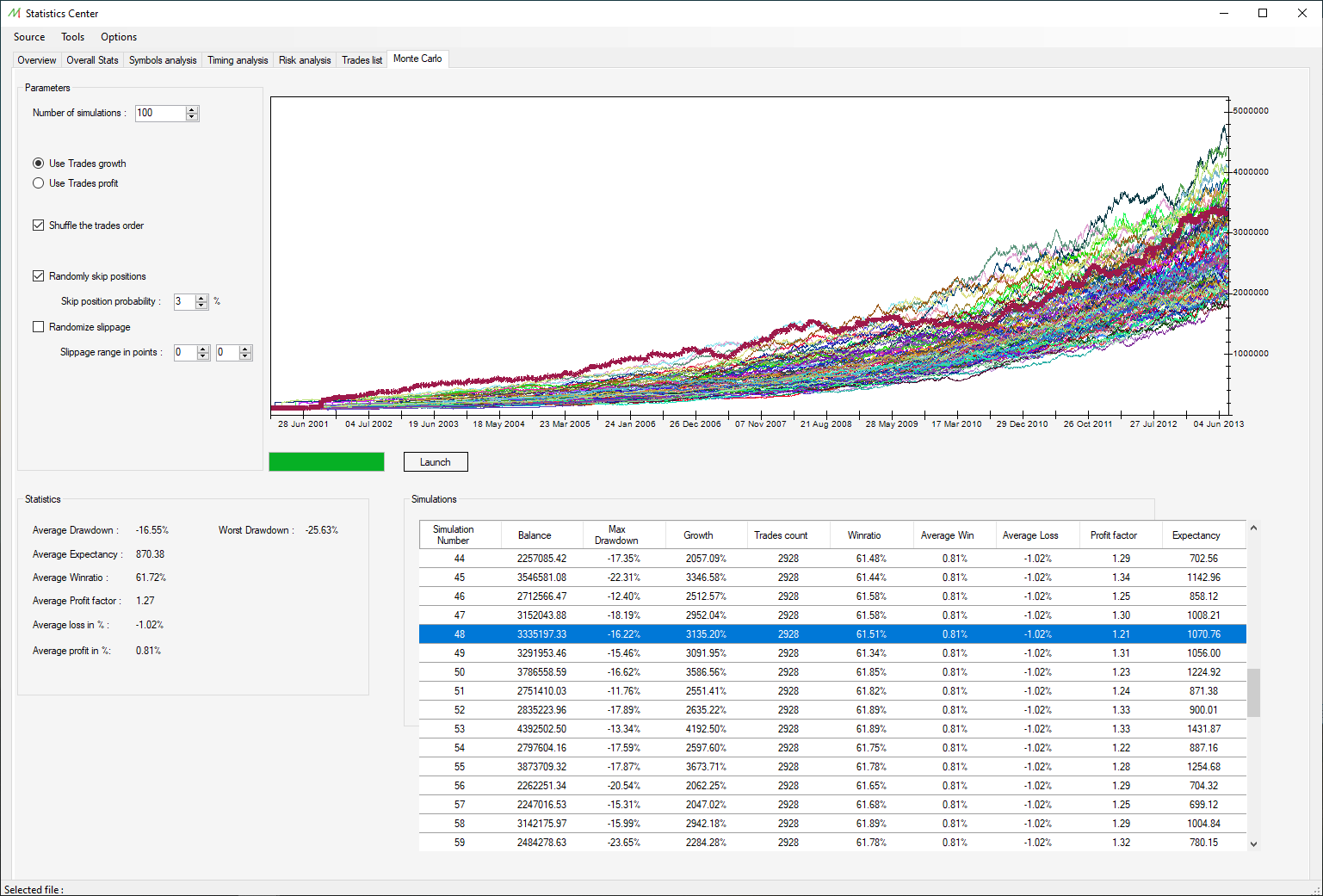The width and height of the screenshot is (1323, 896).
Task: Sort by Max Drawdown column header
Action: coord(624,535)
